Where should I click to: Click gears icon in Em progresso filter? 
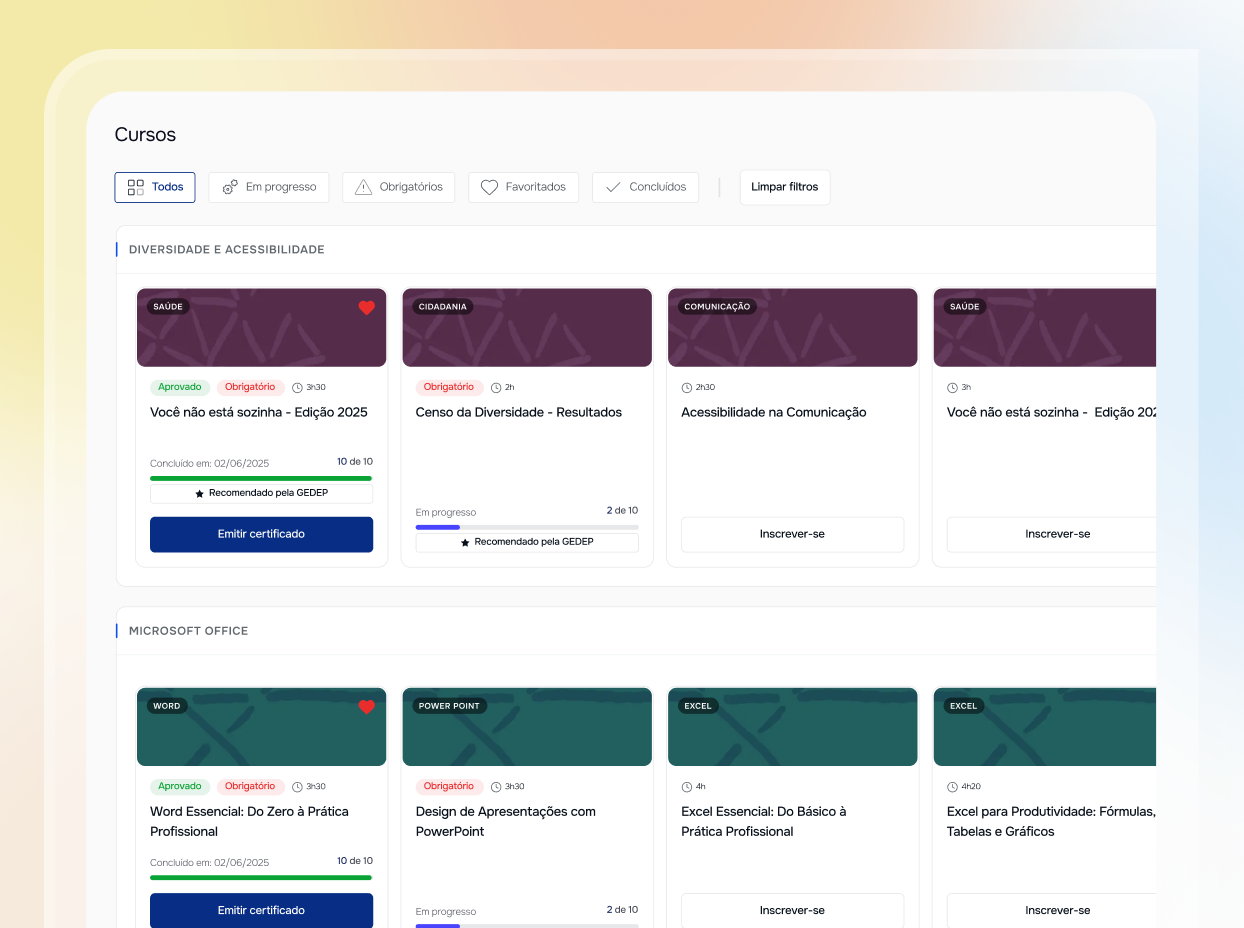point(230,187)
